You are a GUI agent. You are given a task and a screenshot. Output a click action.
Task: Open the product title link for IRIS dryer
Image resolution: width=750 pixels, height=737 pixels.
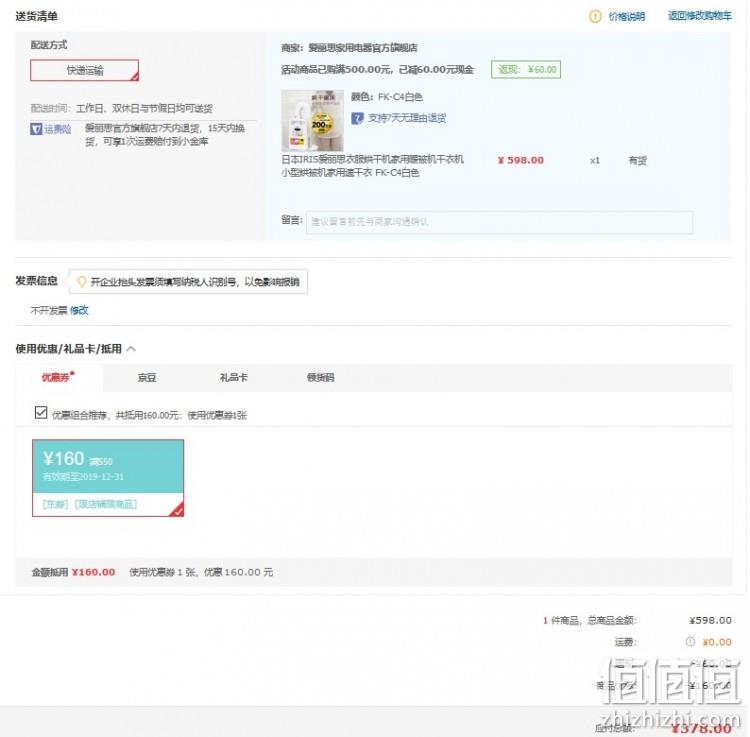[x=372, y=166]
